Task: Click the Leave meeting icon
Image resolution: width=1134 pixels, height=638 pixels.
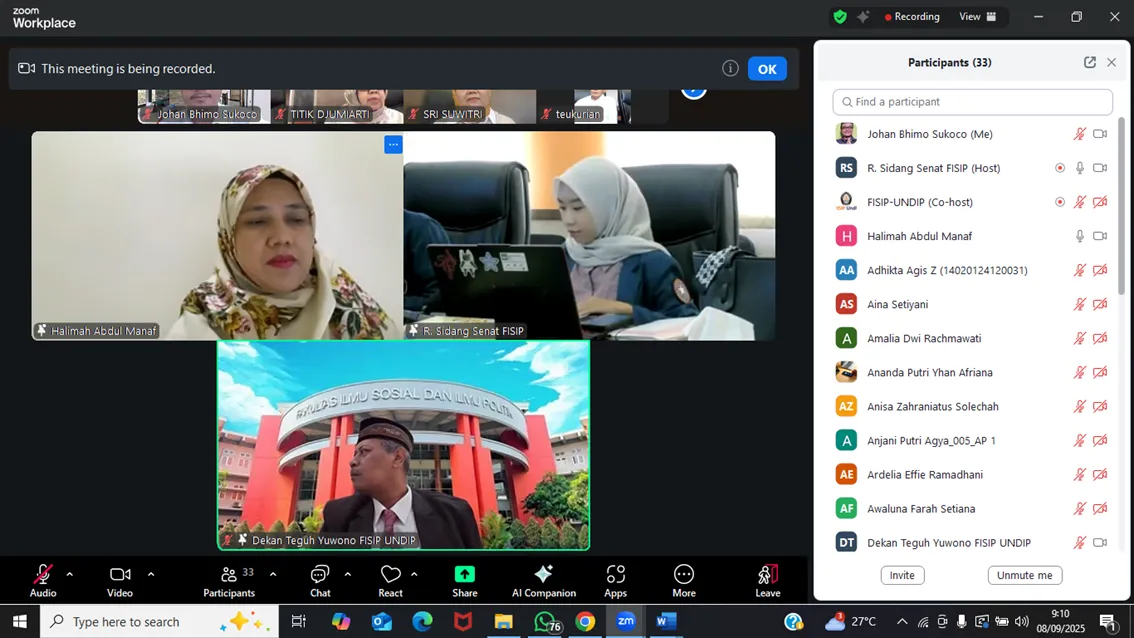Action: coord(767,574)
